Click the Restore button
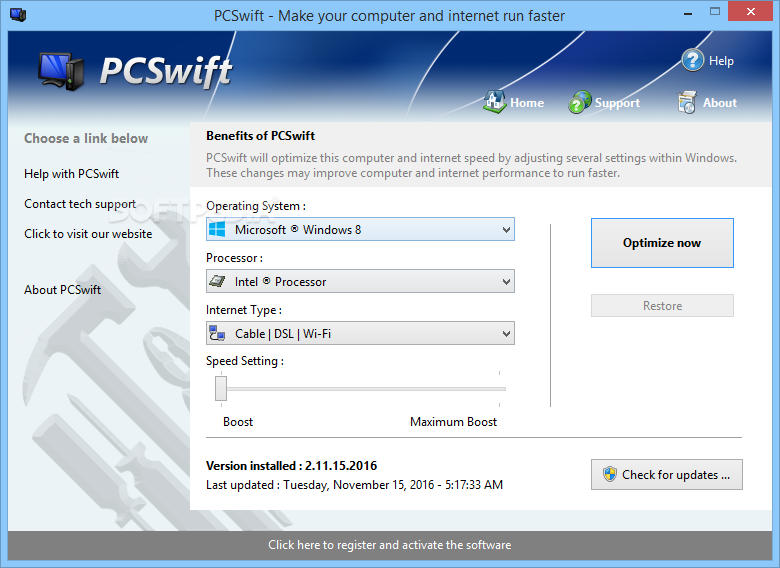Screen dimensions: 780x568 coord(662,305)
